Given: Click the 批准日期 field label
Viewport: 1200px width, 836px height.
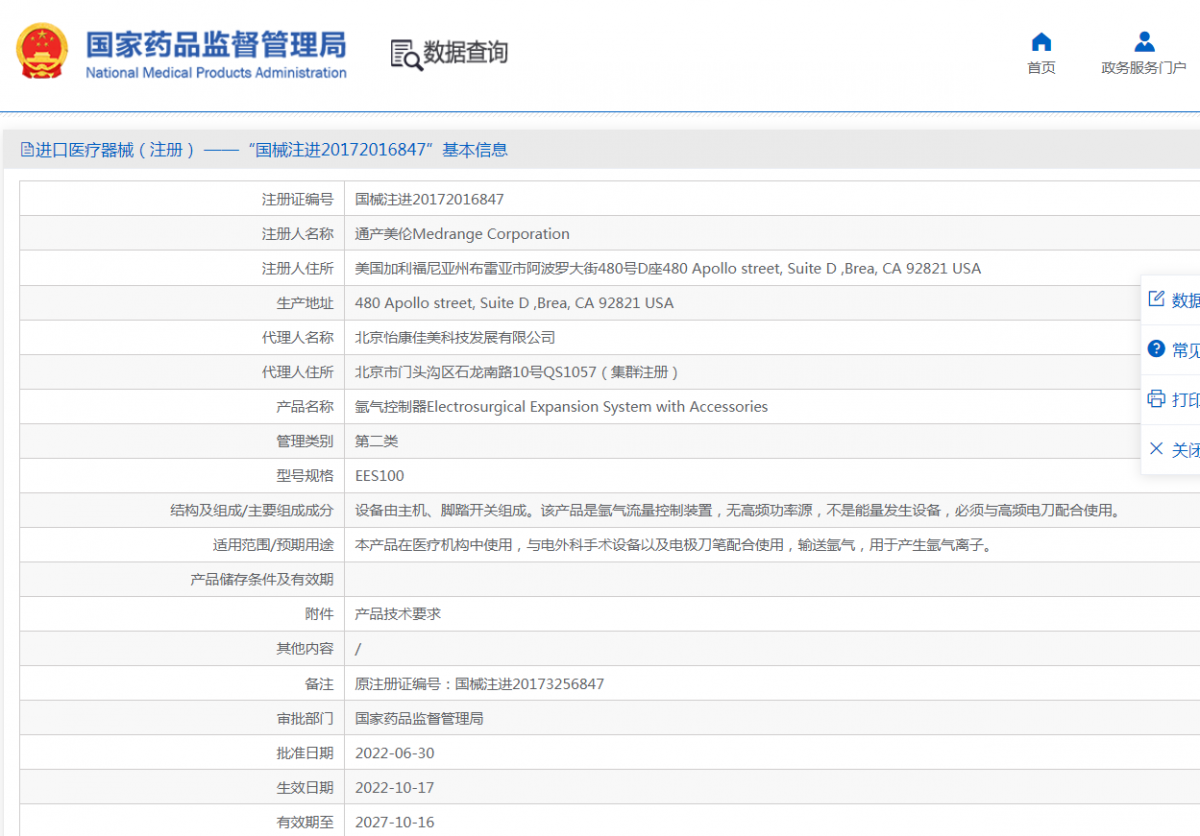Looking at the screenshot, I should [x=305, y=753].
